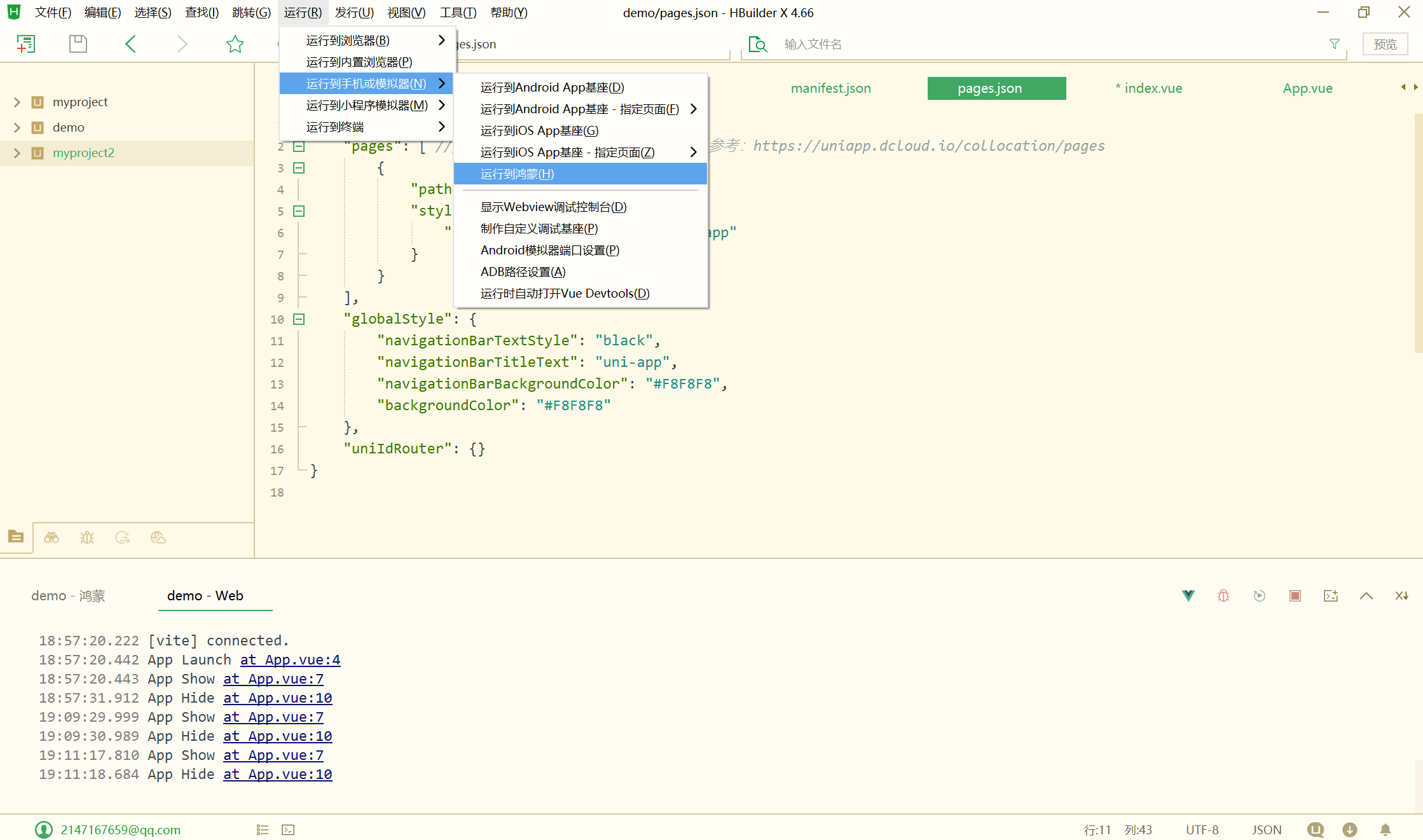Click the rerun icon in console toolbar

pos(1260,596)
